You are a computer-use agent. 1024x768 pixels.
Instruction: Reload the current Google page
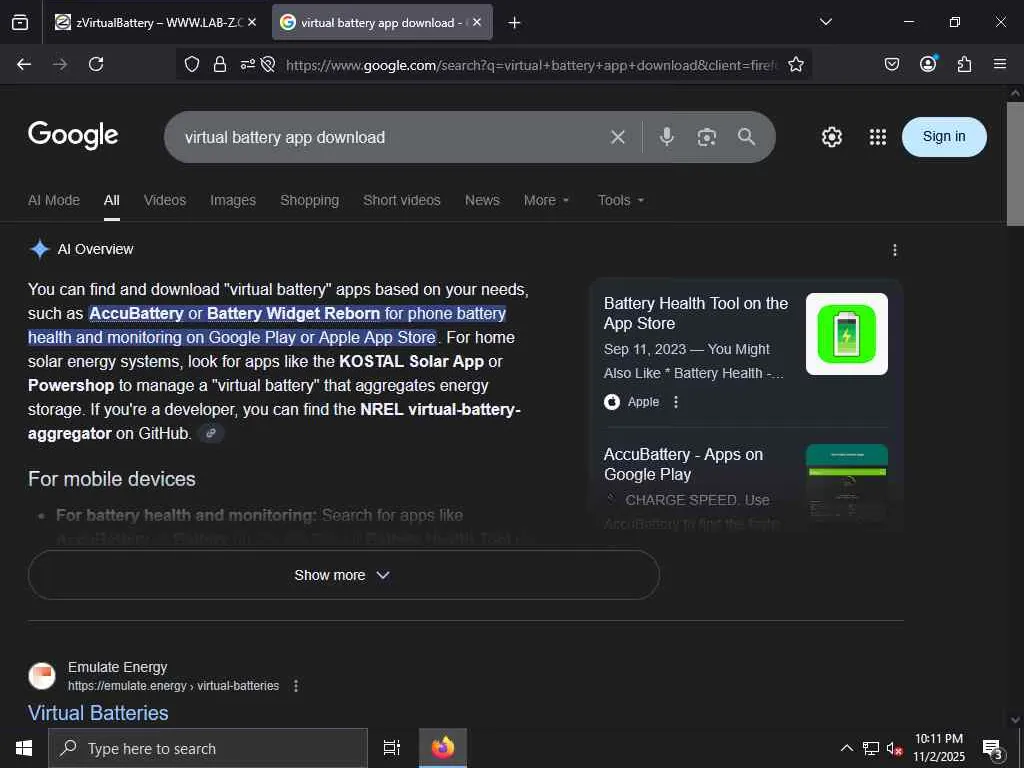96,64
